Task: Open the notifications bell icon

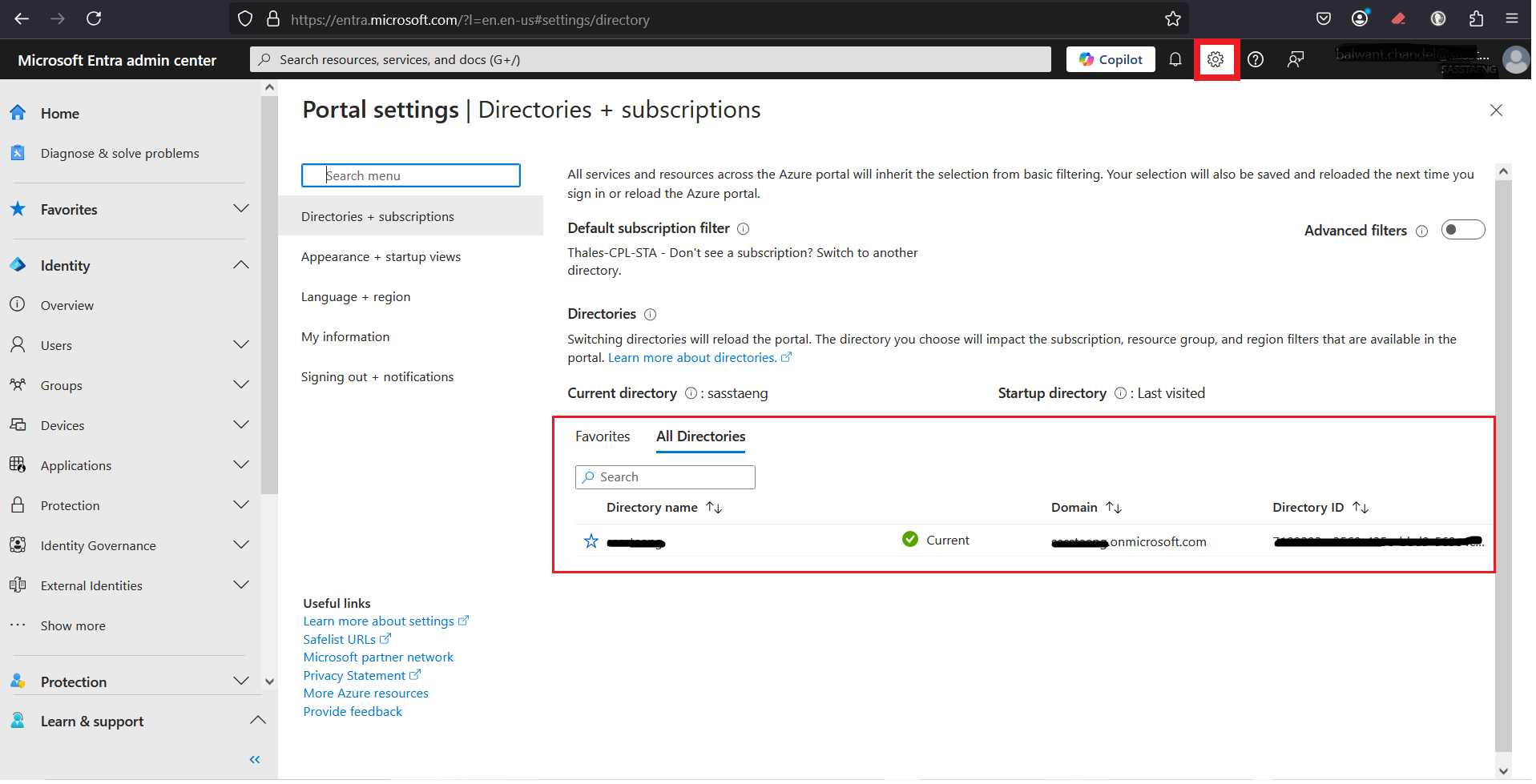Action: point(1175,59)
